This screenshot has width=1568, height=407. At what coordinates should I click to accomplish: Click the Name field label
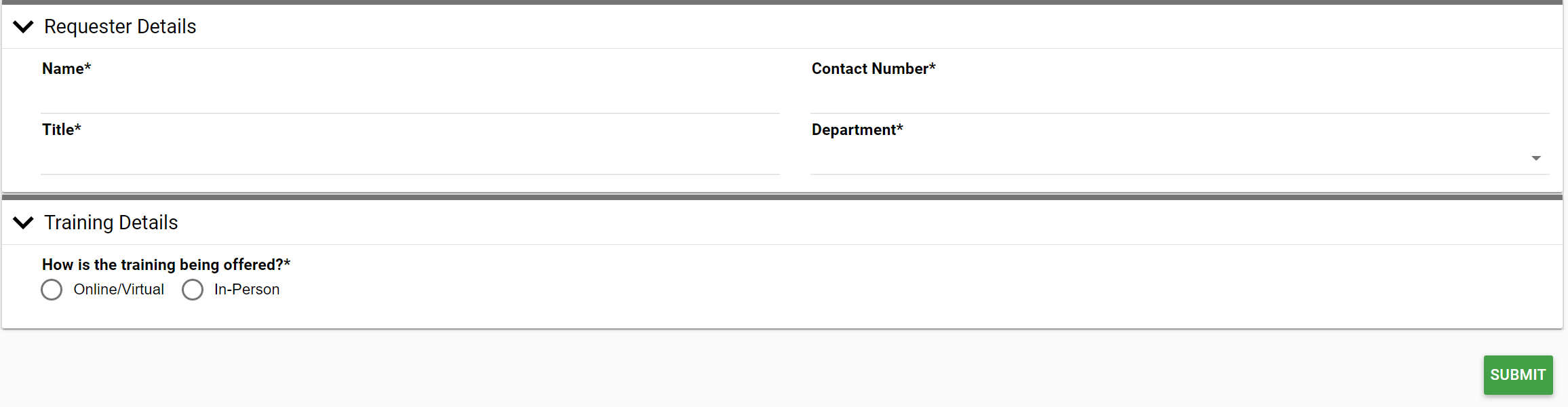coord(66,69)
